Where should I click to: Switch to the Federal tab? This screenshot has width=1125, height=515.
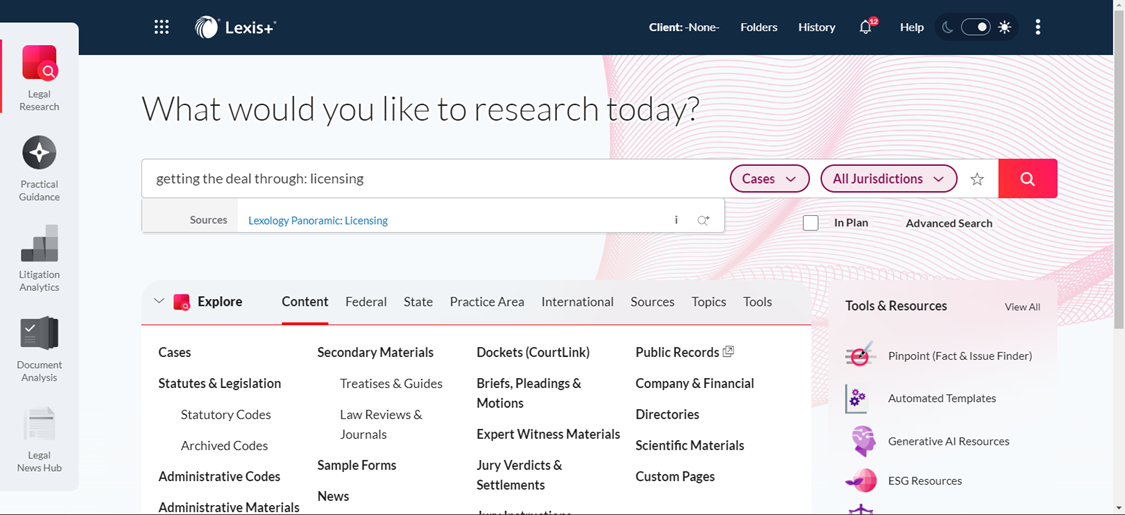tap(366, 302)
